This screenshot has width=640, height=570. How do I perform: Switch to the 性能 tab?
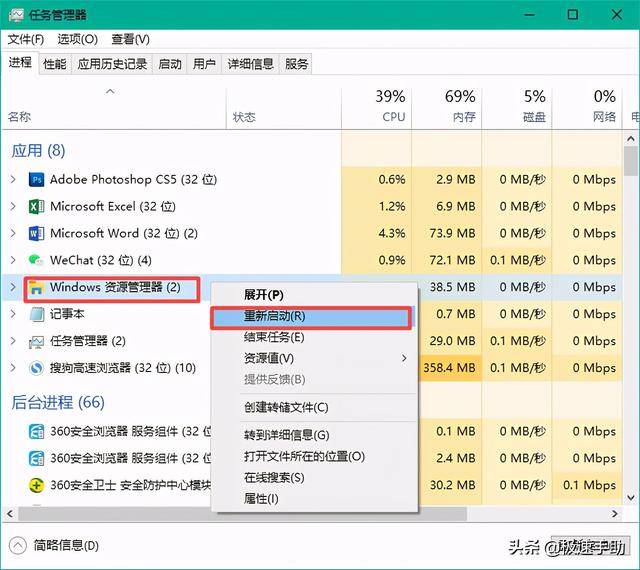(x=55, y=64)
